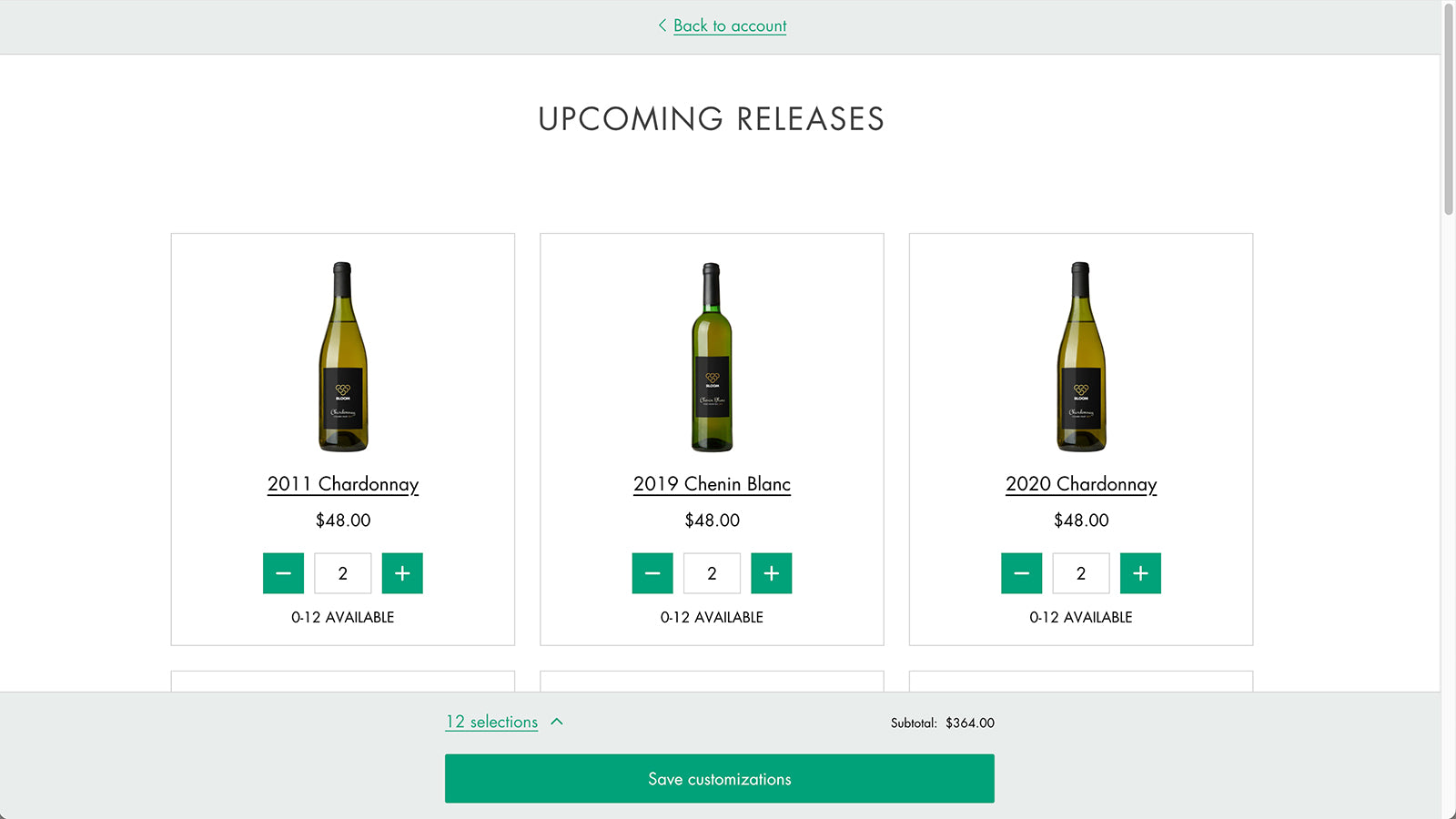Open the 2020 Chardonnay product link
Screen dimensions: 1456x819
click(1081, 484)
